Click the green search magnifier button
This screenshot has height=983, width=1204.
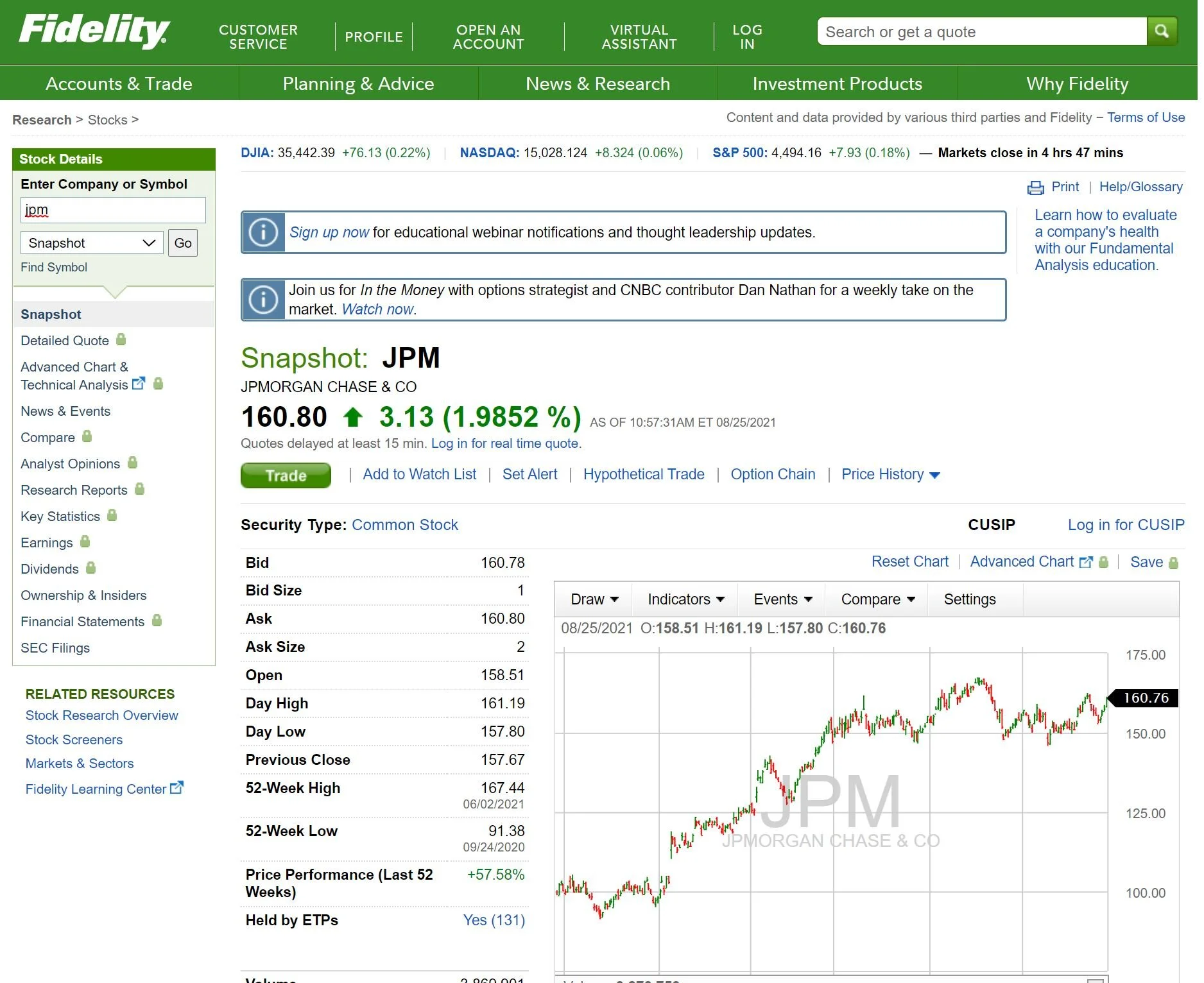coord(1162,31)
